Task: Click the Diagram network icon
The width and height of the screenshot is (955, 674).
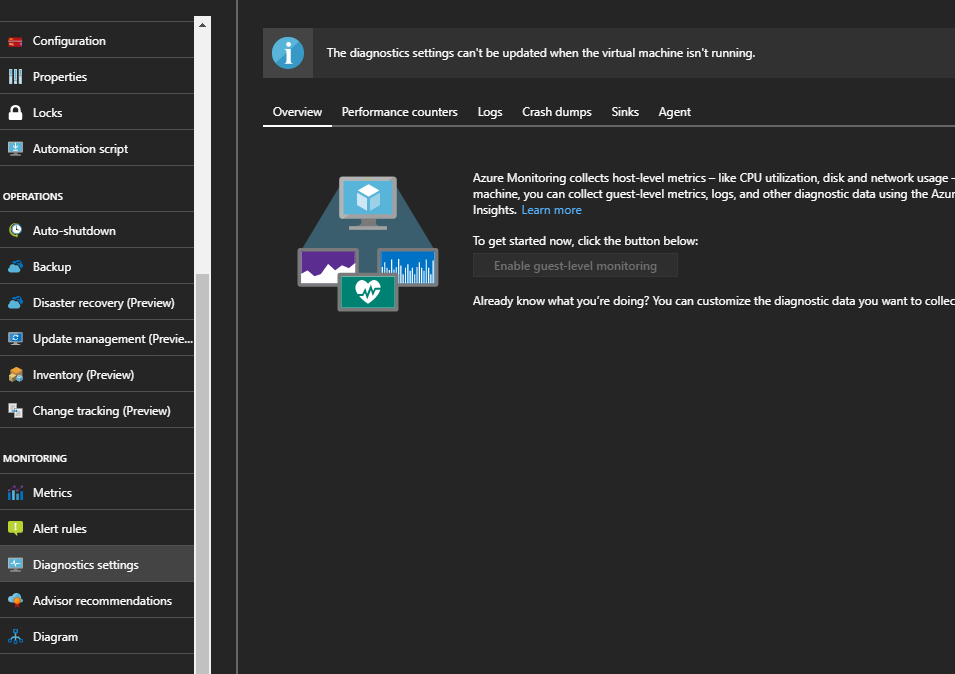Action: point(15,636)
